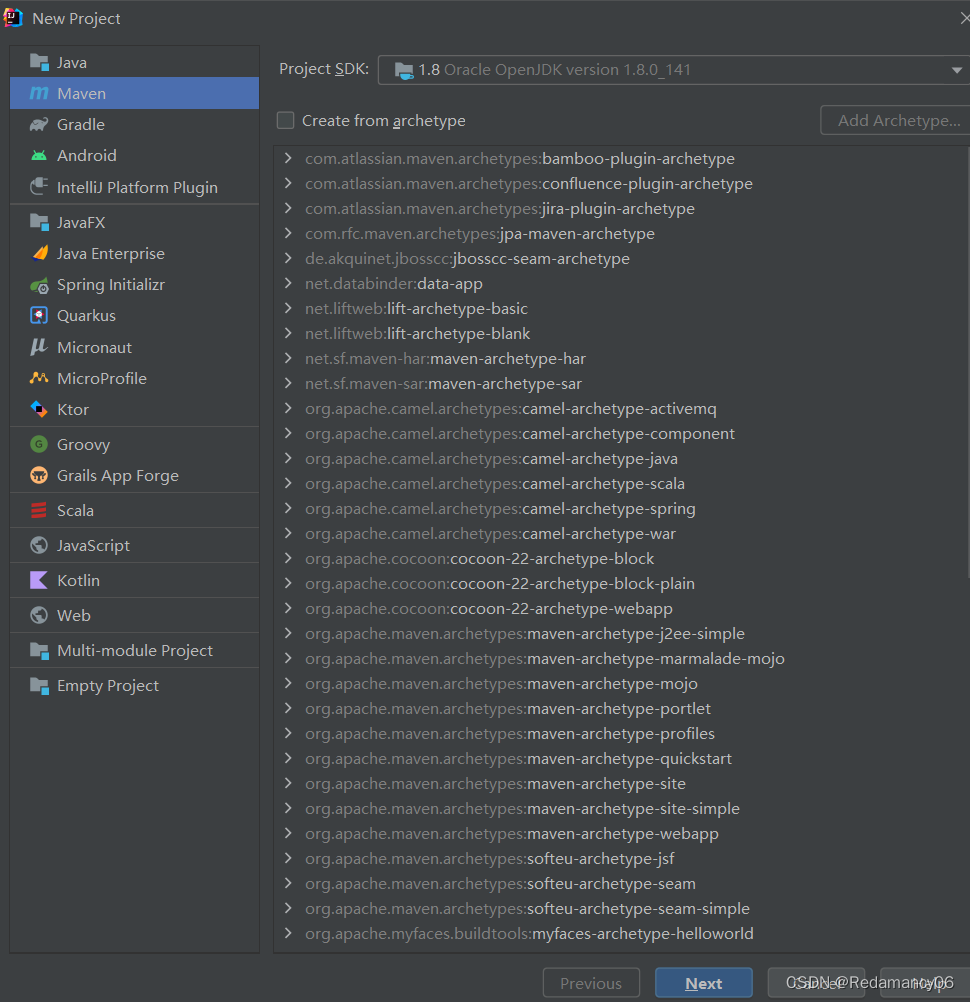Click the Add Archetype button
970x1002 pixels.
(897, 120)
